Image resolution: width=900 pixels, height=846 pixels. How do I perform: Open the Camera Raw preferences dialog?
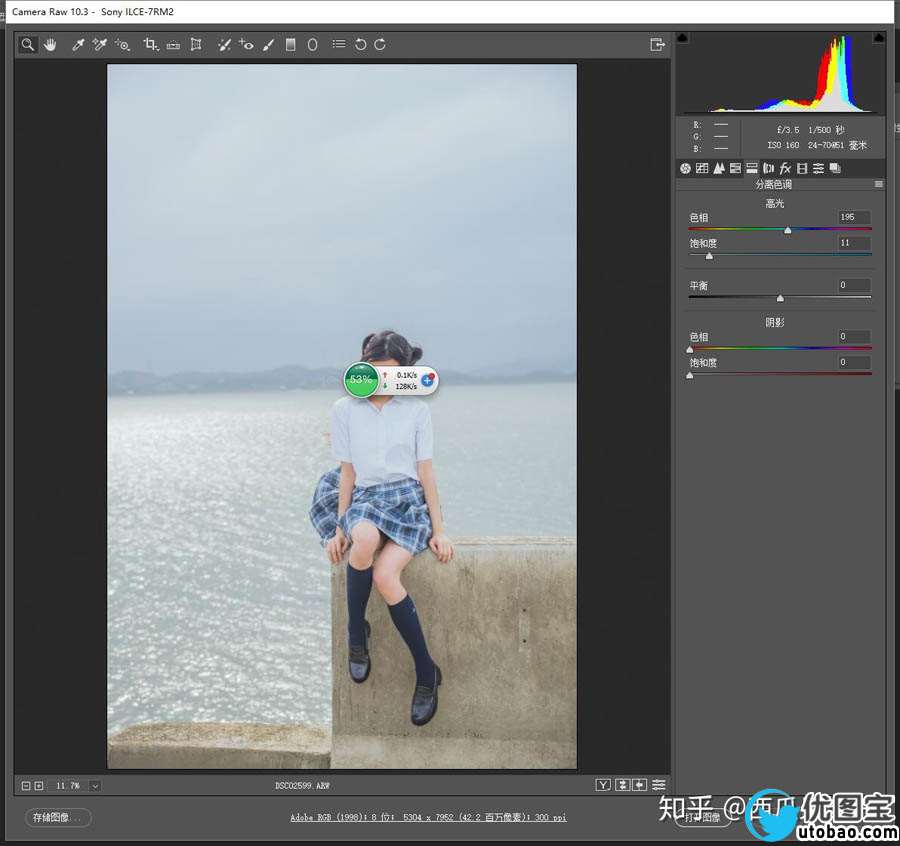[339, 44]
